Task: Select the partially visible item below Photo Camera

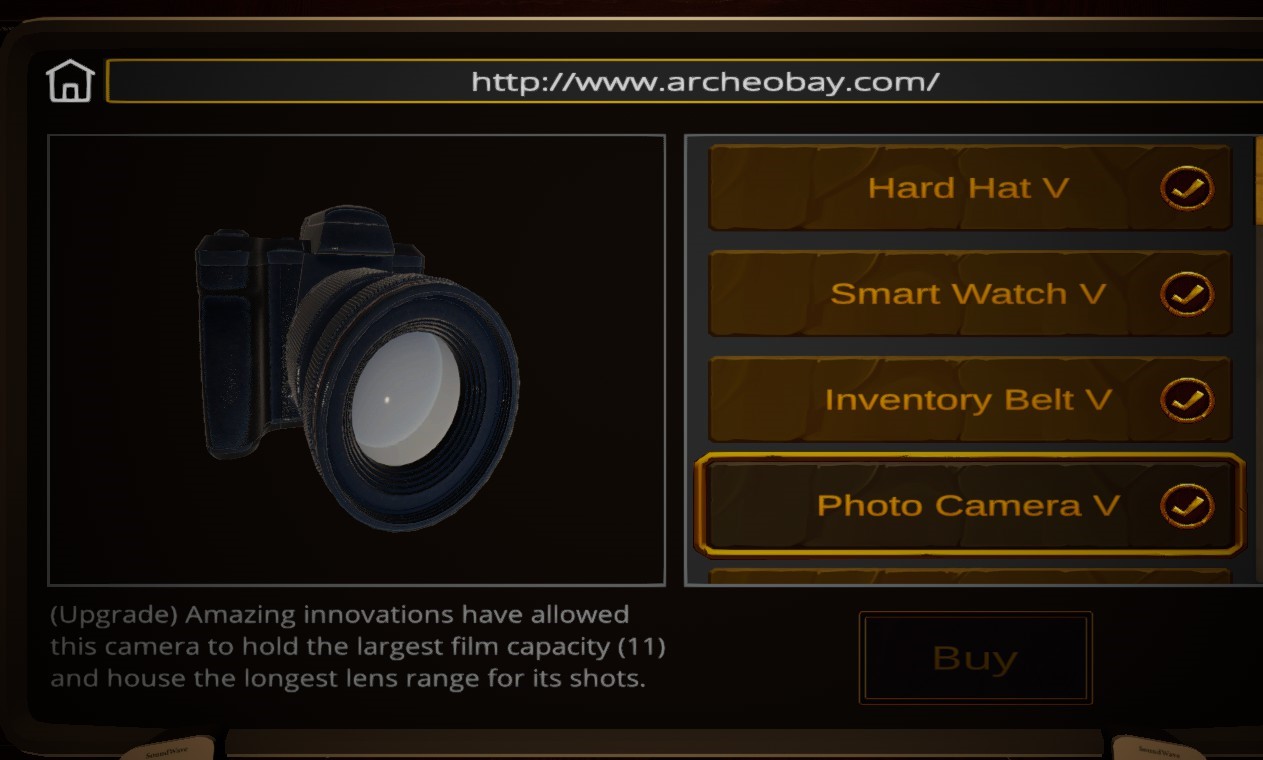Action: (970, 577)
